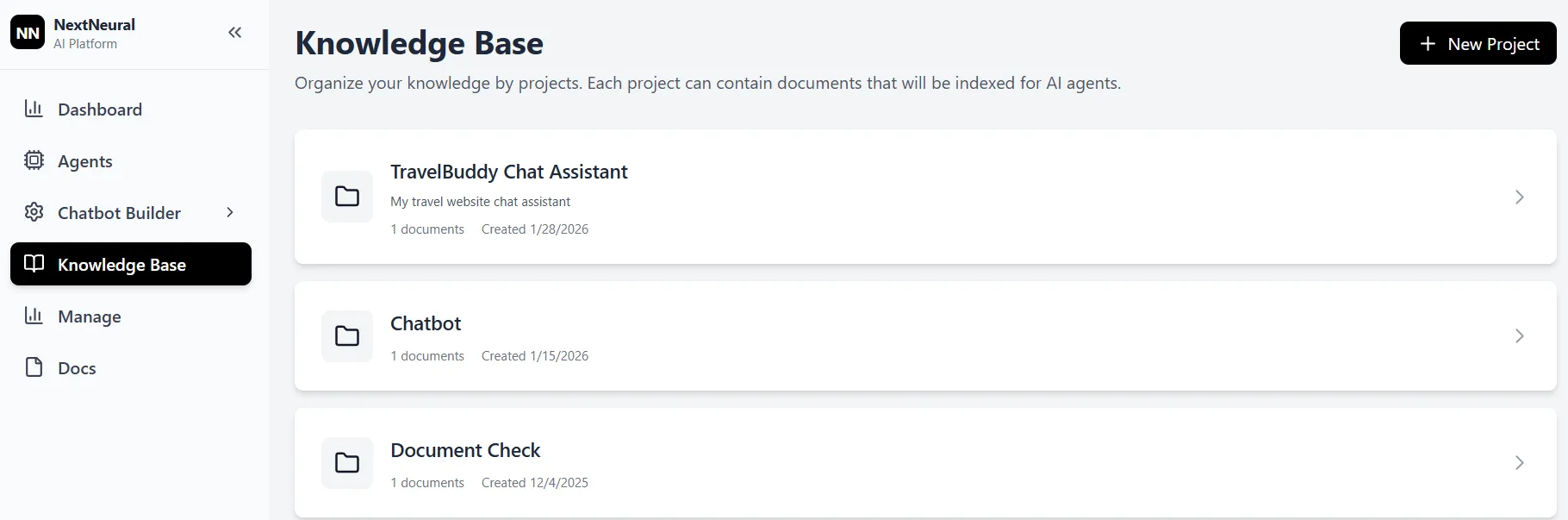The height and width of the screenshot is (520, 1568).
Task: Open the TravelBuddy Chat Assistant folder icon
Action: click(x=347, y=197)
